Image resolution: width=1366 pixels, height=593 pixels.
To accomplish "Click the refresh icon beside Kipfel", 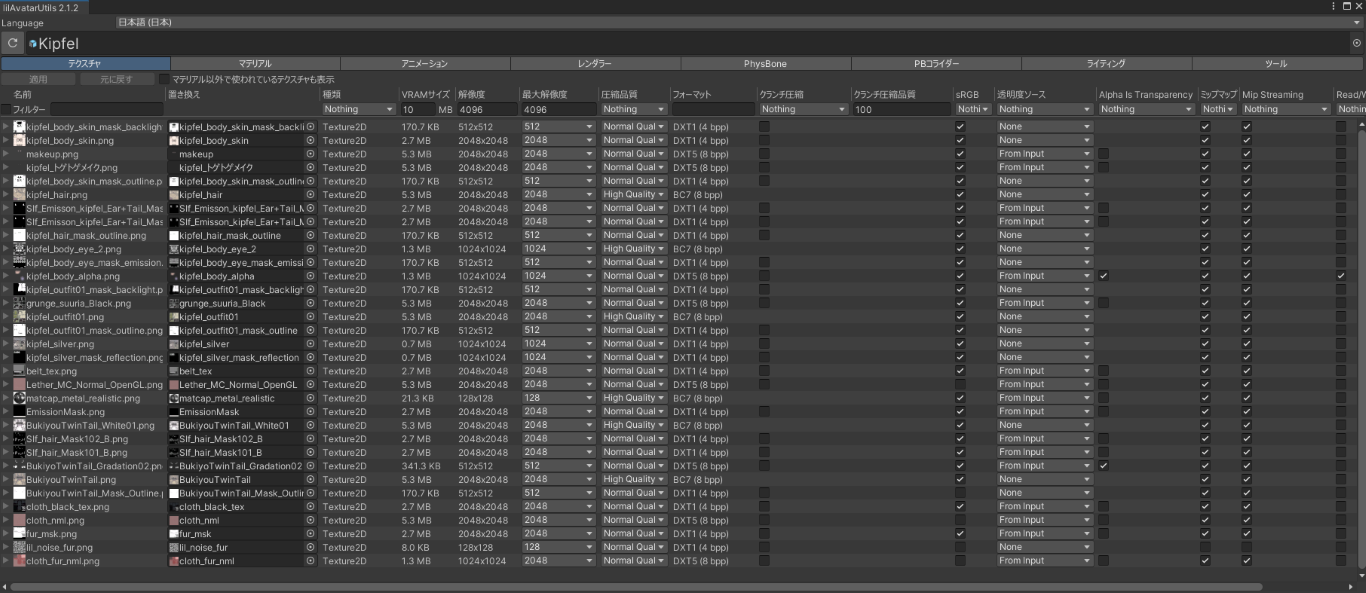I will click(12, 43).
